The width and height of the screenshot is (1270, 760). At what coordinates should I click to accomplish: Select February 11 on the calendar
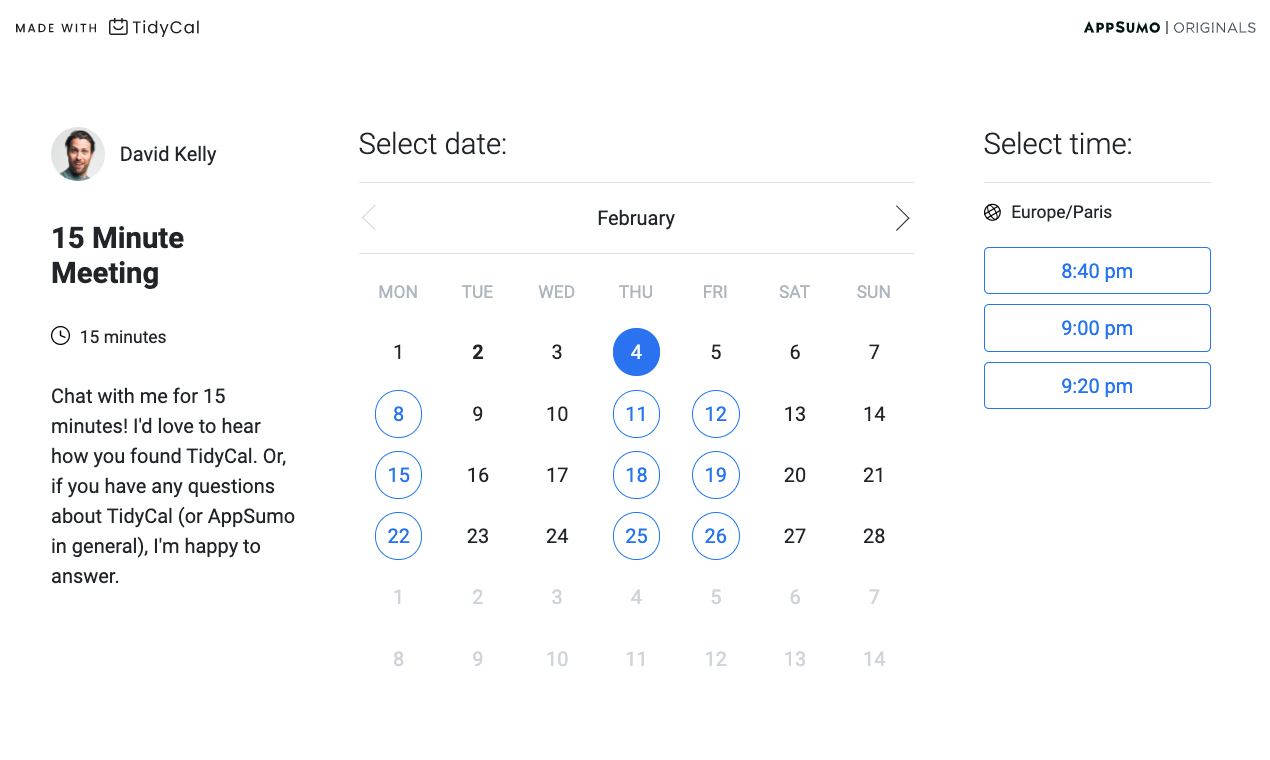(636, 414)
